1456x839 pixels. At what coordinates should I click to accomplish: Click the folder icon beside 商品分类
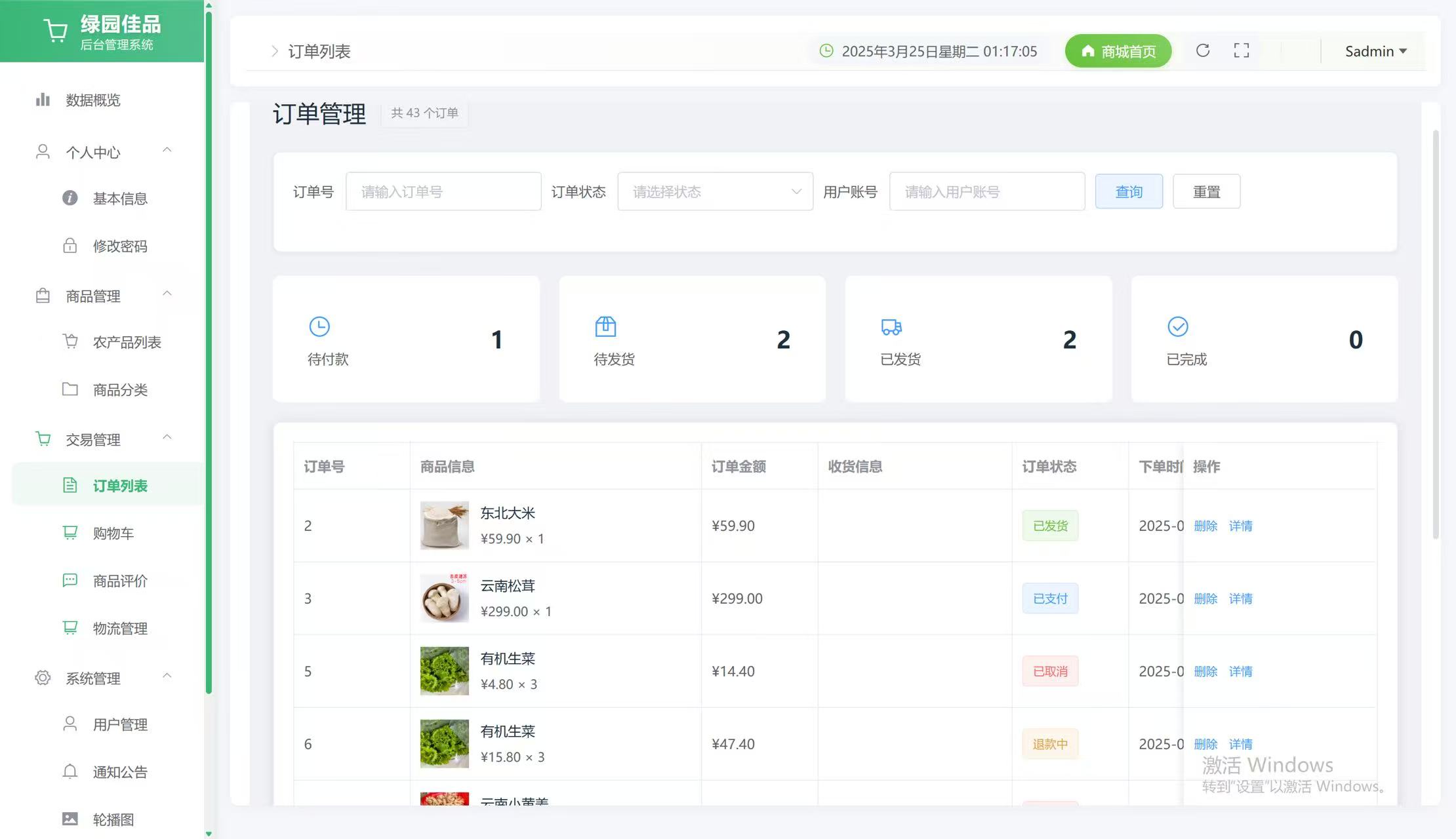[70, 389]
